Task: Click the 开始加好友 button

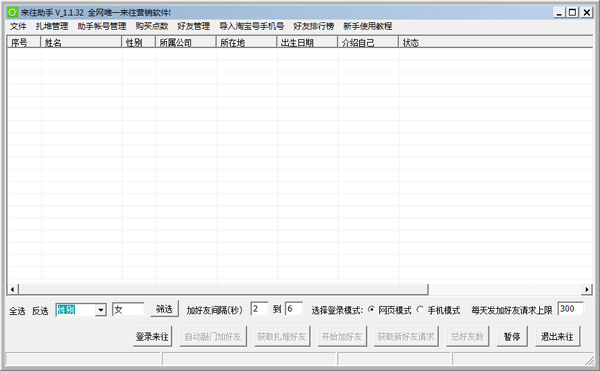Action: [342, 337]
